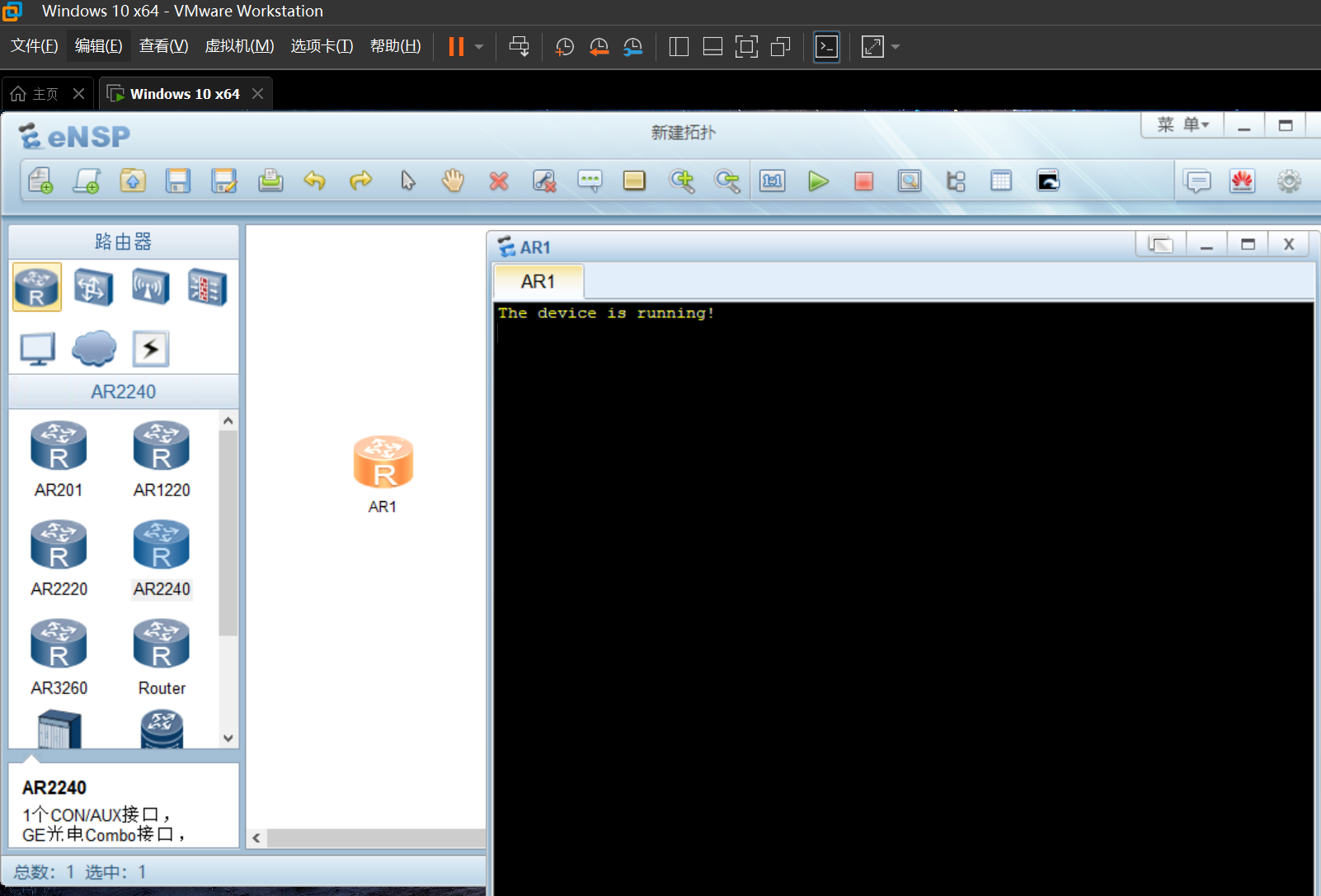Image resolution: width=1321 pixels, height=896 pixels.
Task: Select the pointer cursor tool
Action: click(408, 181)
